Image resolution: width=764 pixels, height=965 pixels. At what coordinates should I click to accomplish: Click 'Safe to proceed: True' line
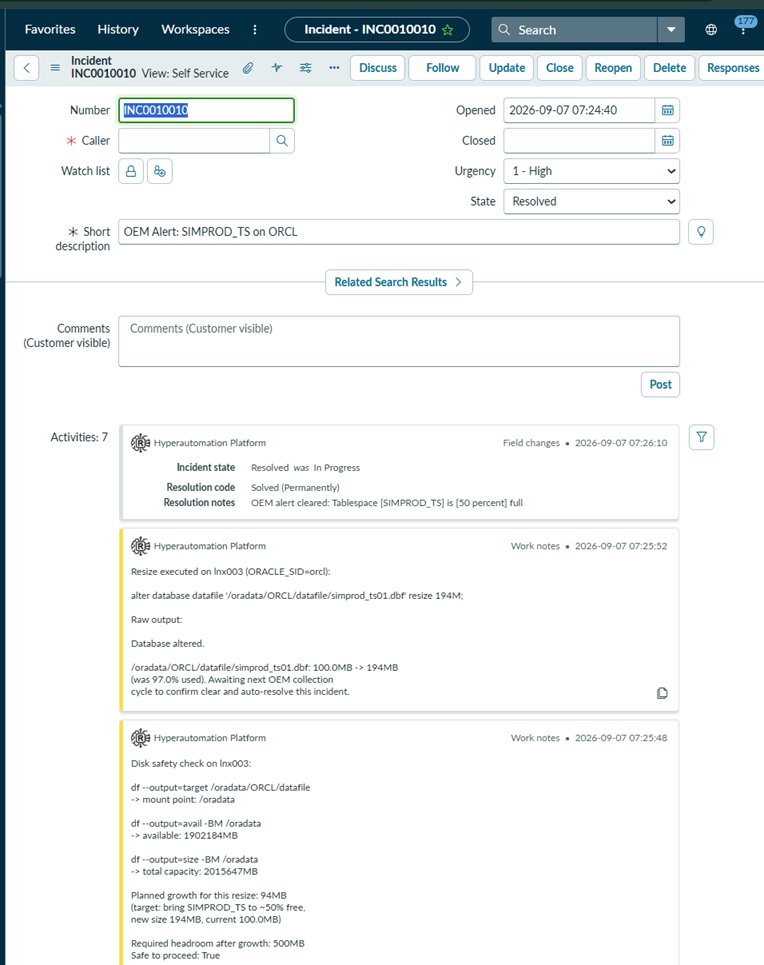point(175,956)
